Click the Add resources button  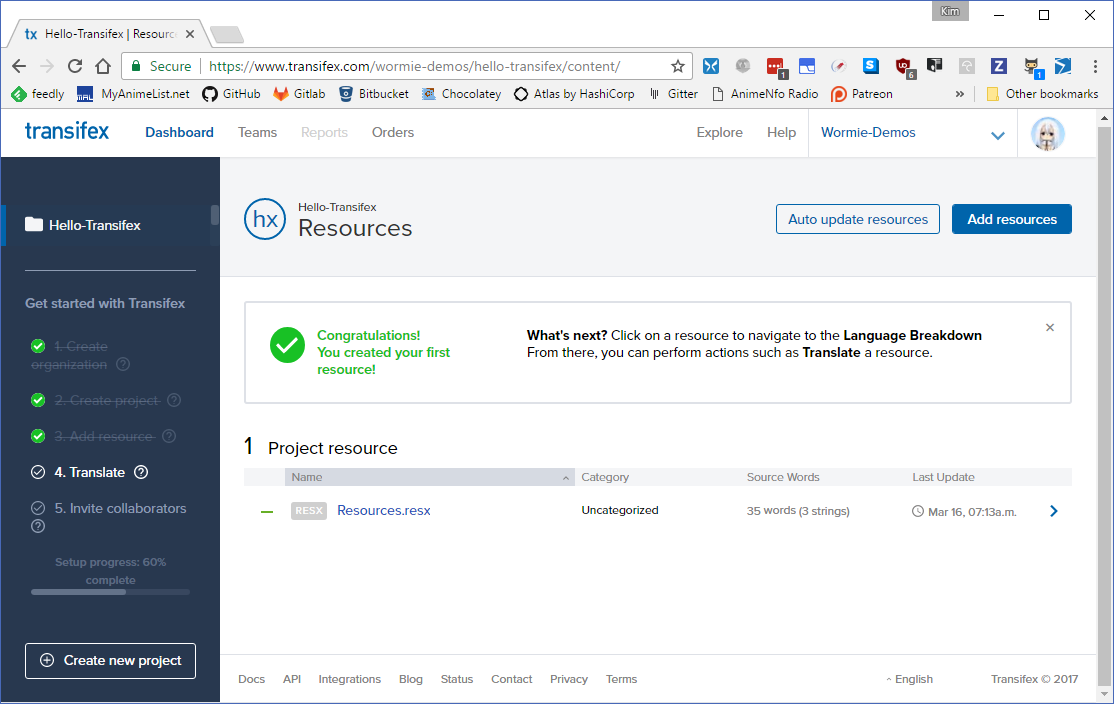pos(1012,219)
